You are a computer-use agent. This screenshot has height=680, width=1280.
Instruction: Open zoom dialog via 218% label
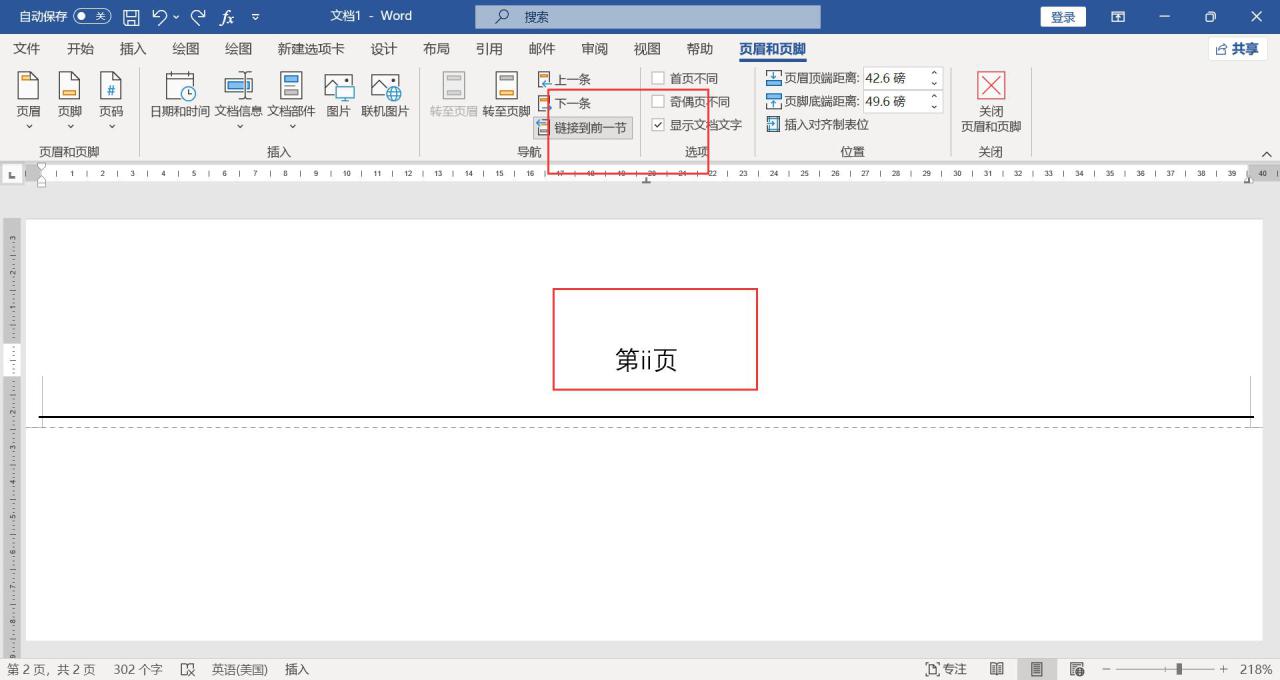click(x=1256, y=669)
